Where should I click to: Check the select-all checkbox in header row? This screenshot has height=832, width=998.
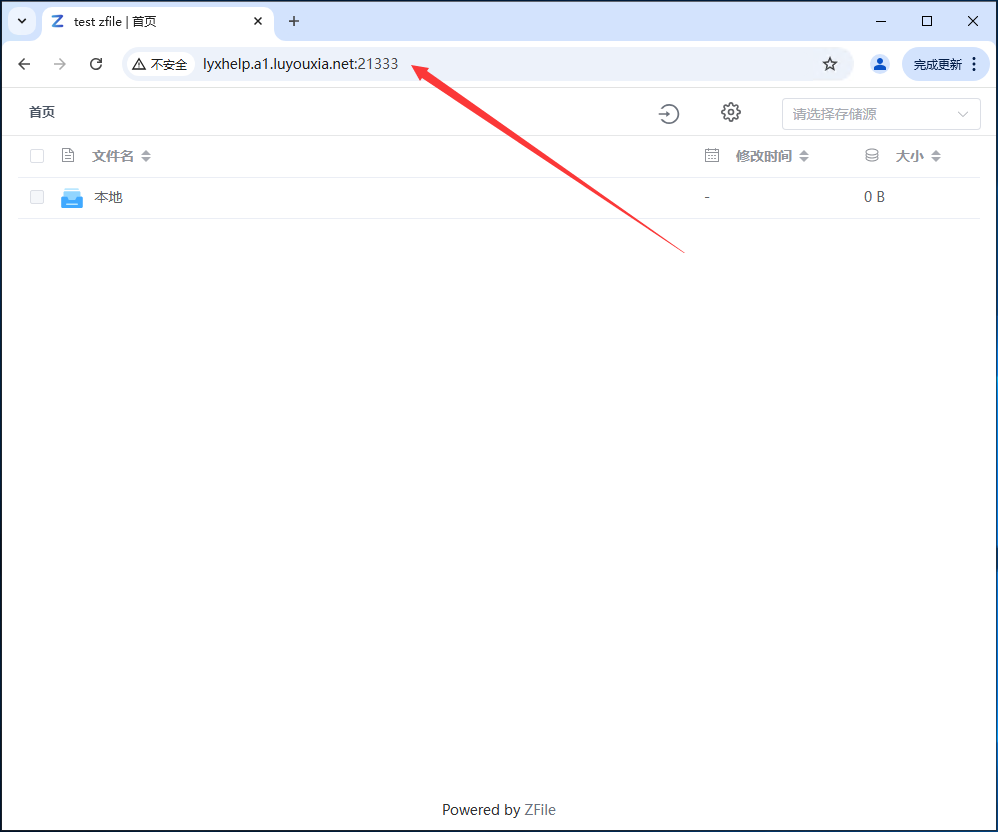tap(36, 155)
